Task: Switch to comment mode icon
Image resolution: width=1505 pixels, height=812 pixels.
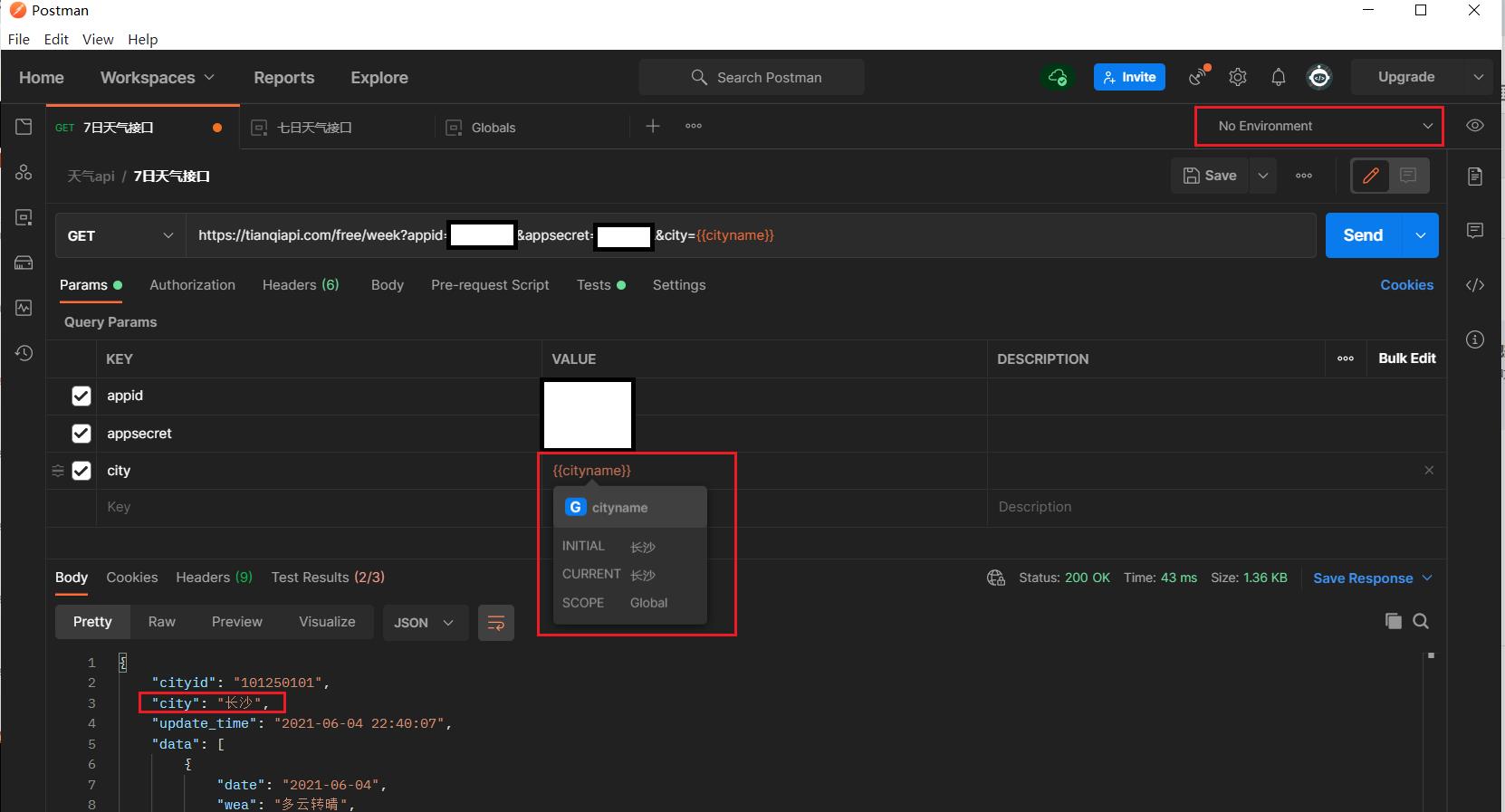Action: click(x=1408, y=176)
